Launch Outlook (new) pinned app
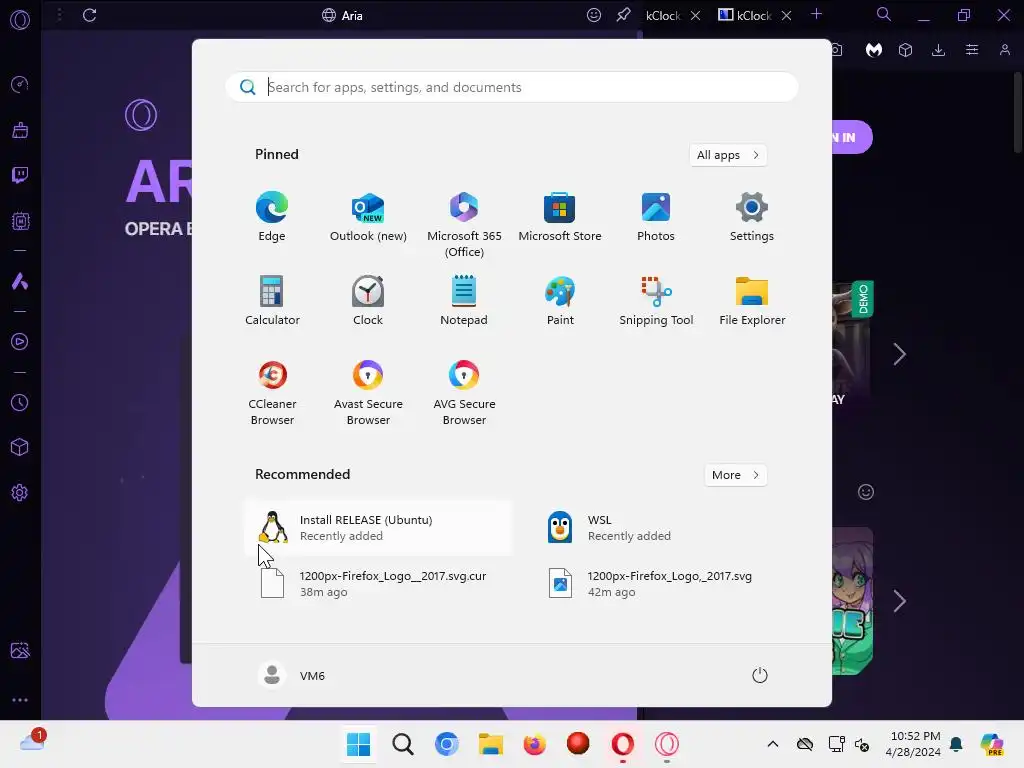1024x768 pixels. coord(368,217)
